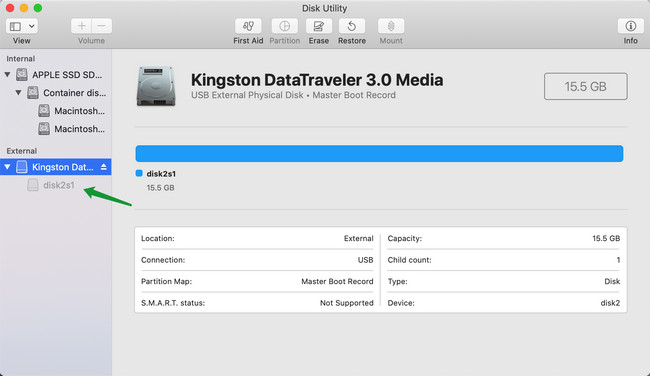Click the blue disk2s1 usage bar

click(379, 153)
